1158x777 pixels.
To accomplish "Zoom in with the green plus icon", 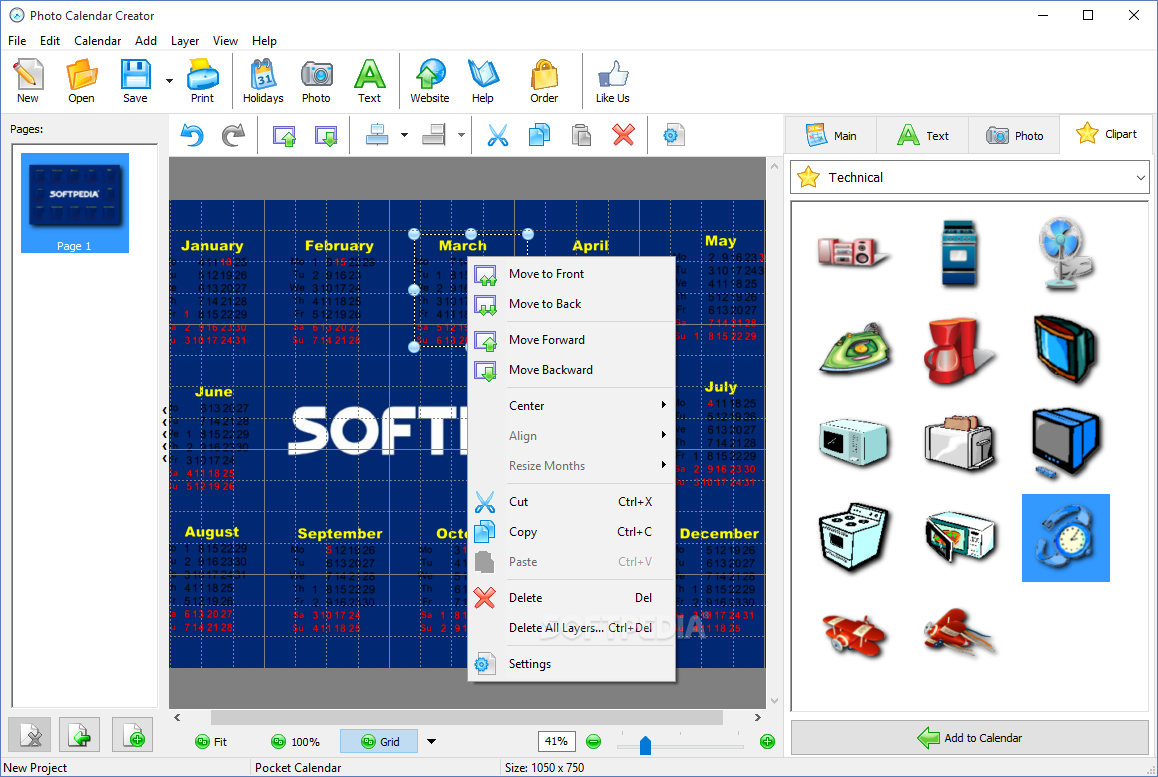I will (x=767, y=742).
